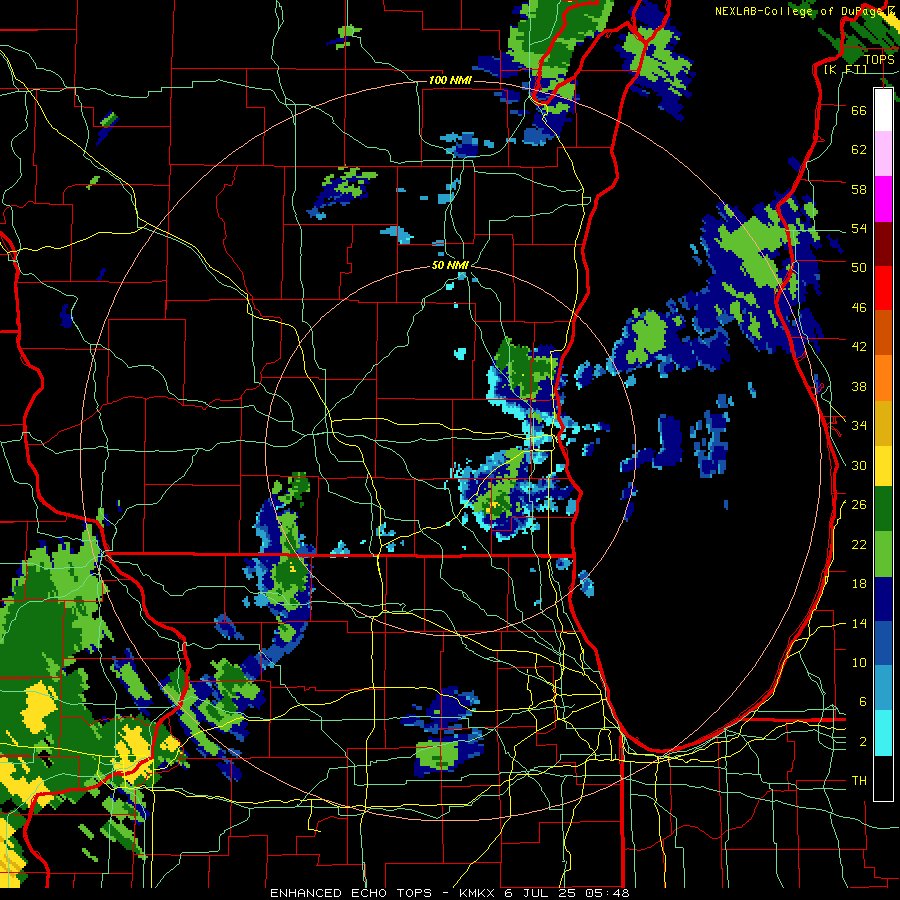Click the '50 NMI' range ring label
This screenshot has height=900, width=900.
[x=450, y=265]
